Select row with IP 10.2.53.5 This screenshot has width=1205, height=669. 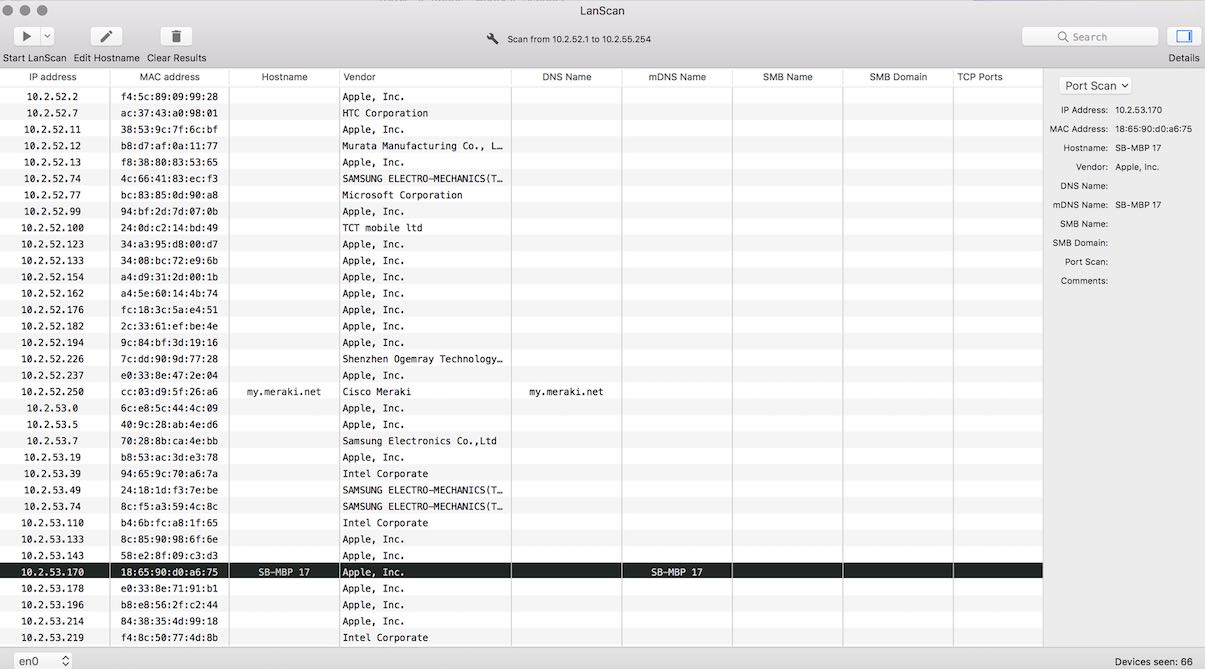[x=521, y=424]
